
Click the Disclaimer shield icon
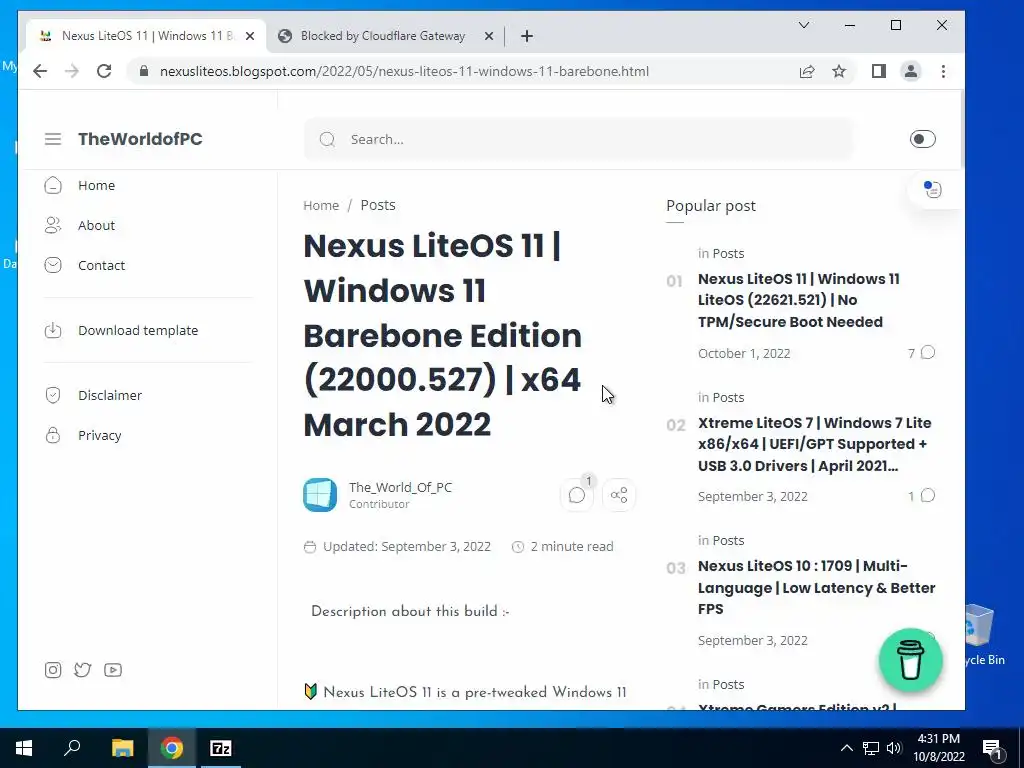(53, 395)
